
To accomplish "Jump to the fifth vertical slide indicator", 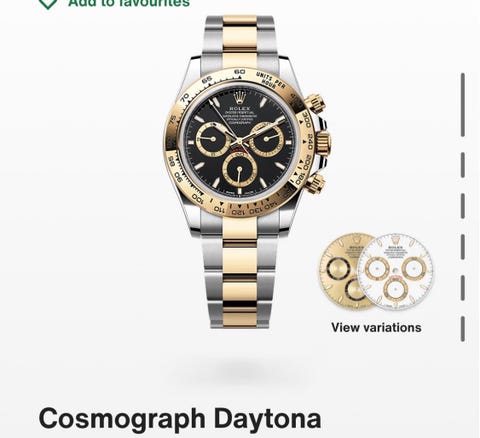I will (463, 288).
